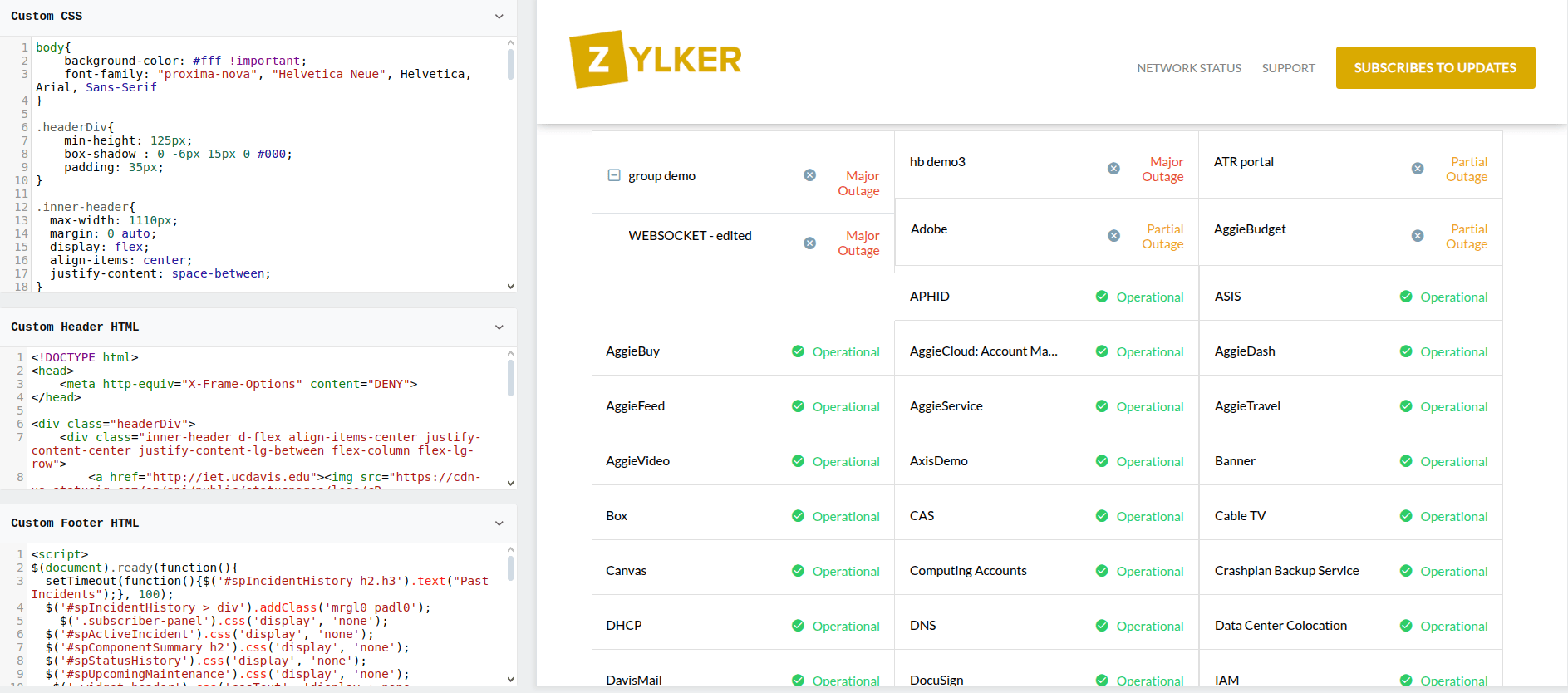Image resolution: width=1568 pixels, height=693 pixels.
Task: Click outage icon beside AggieBudget
Action: [1418, 236]
